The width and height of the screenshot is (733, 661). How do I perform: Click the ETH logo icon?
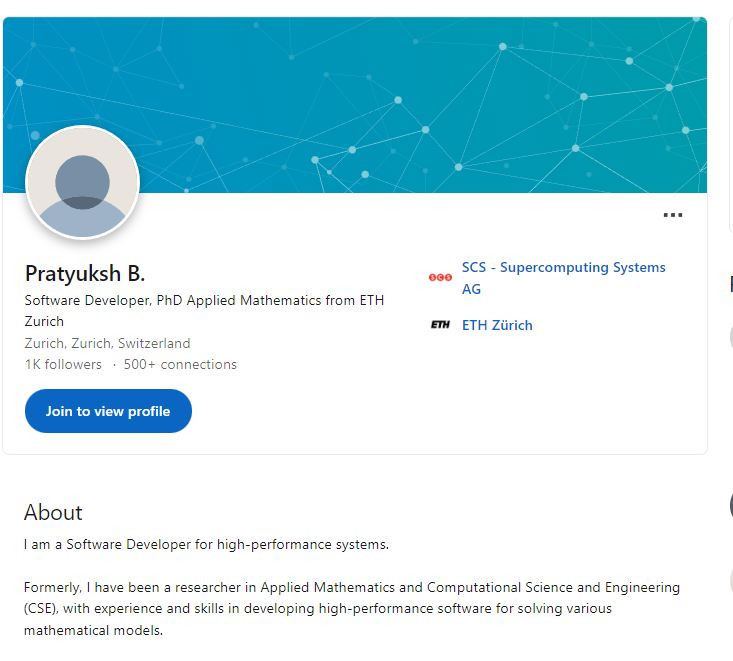pos(440,324)
